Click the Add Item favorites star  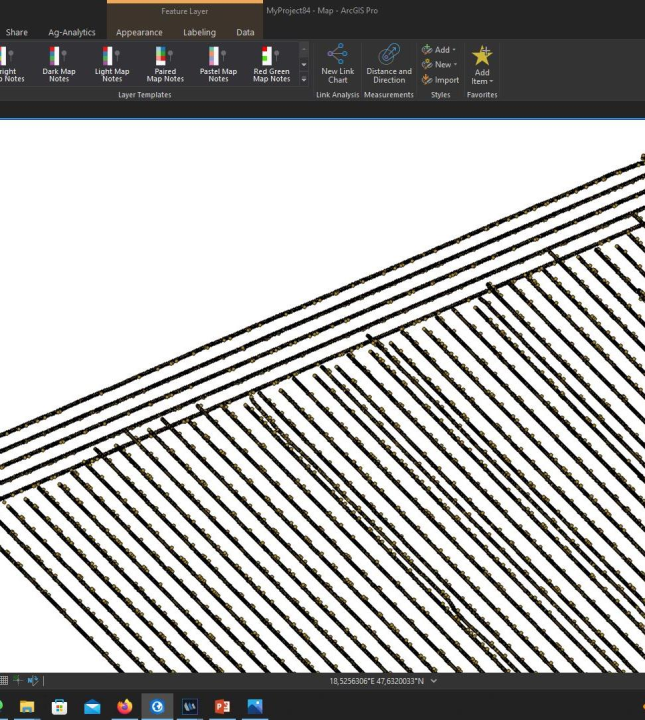pyautogui.click(x=482, y=63)
